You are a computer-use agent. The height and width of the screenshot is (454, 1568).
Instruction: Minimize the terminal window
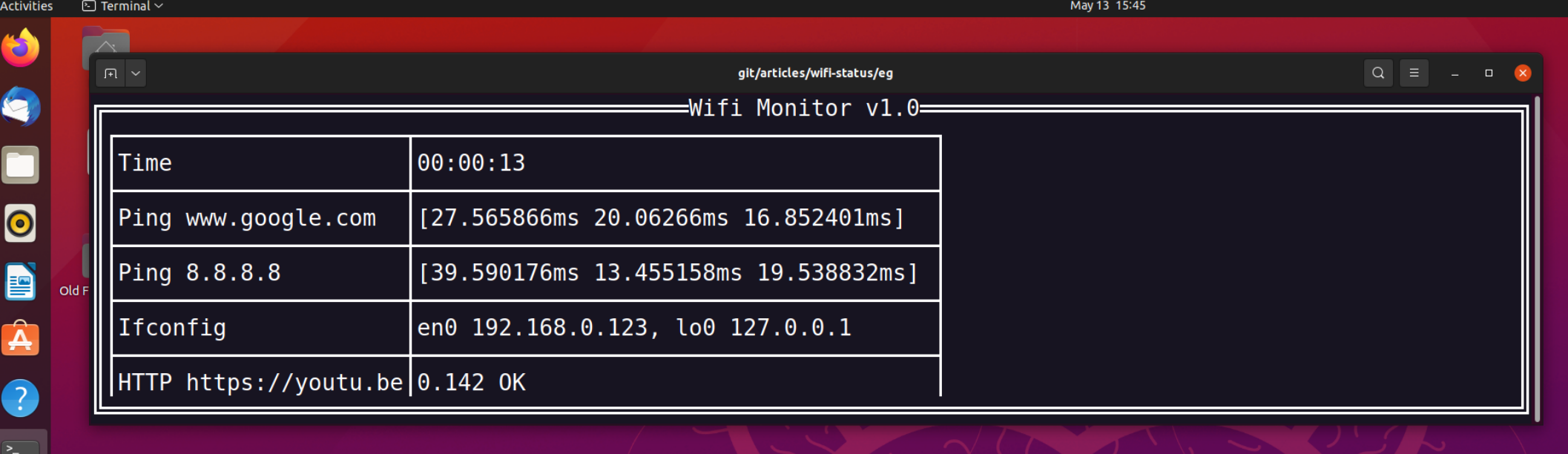click(1455, 73)
